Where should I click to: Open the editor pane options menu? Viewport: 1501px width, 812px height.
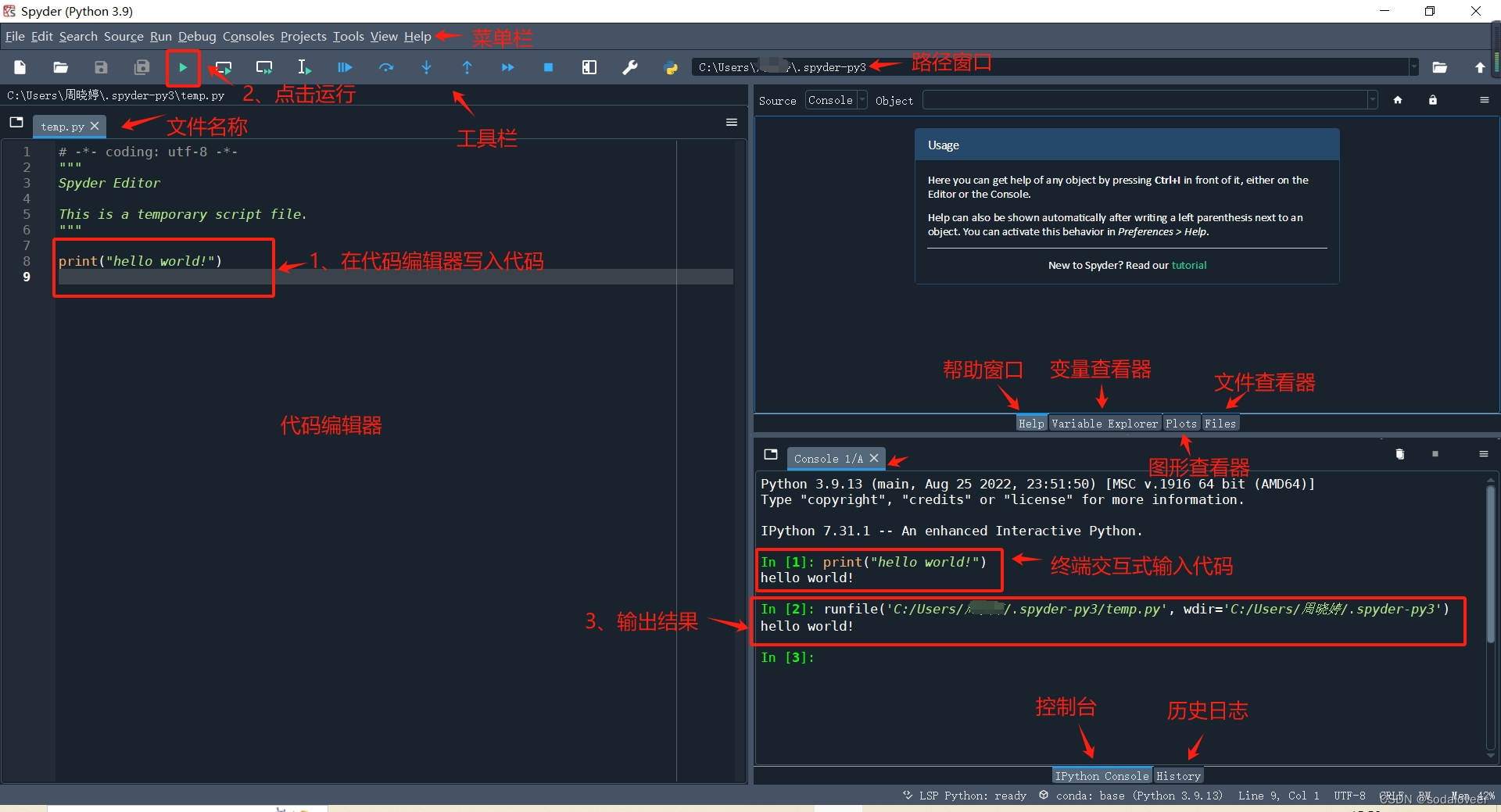coord(732,122)
